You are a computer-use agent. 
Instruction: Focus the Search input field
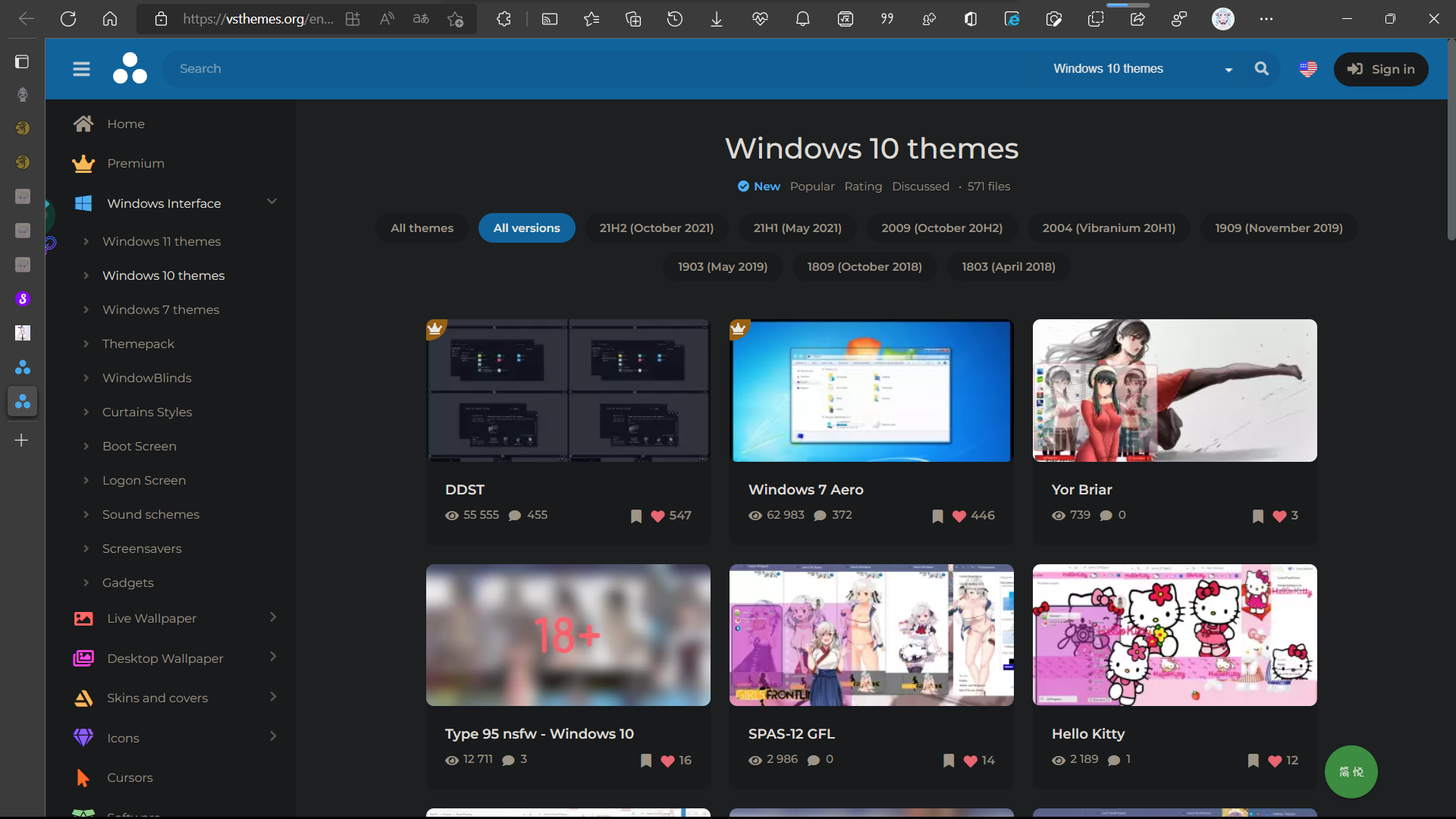tap(599, 69)
